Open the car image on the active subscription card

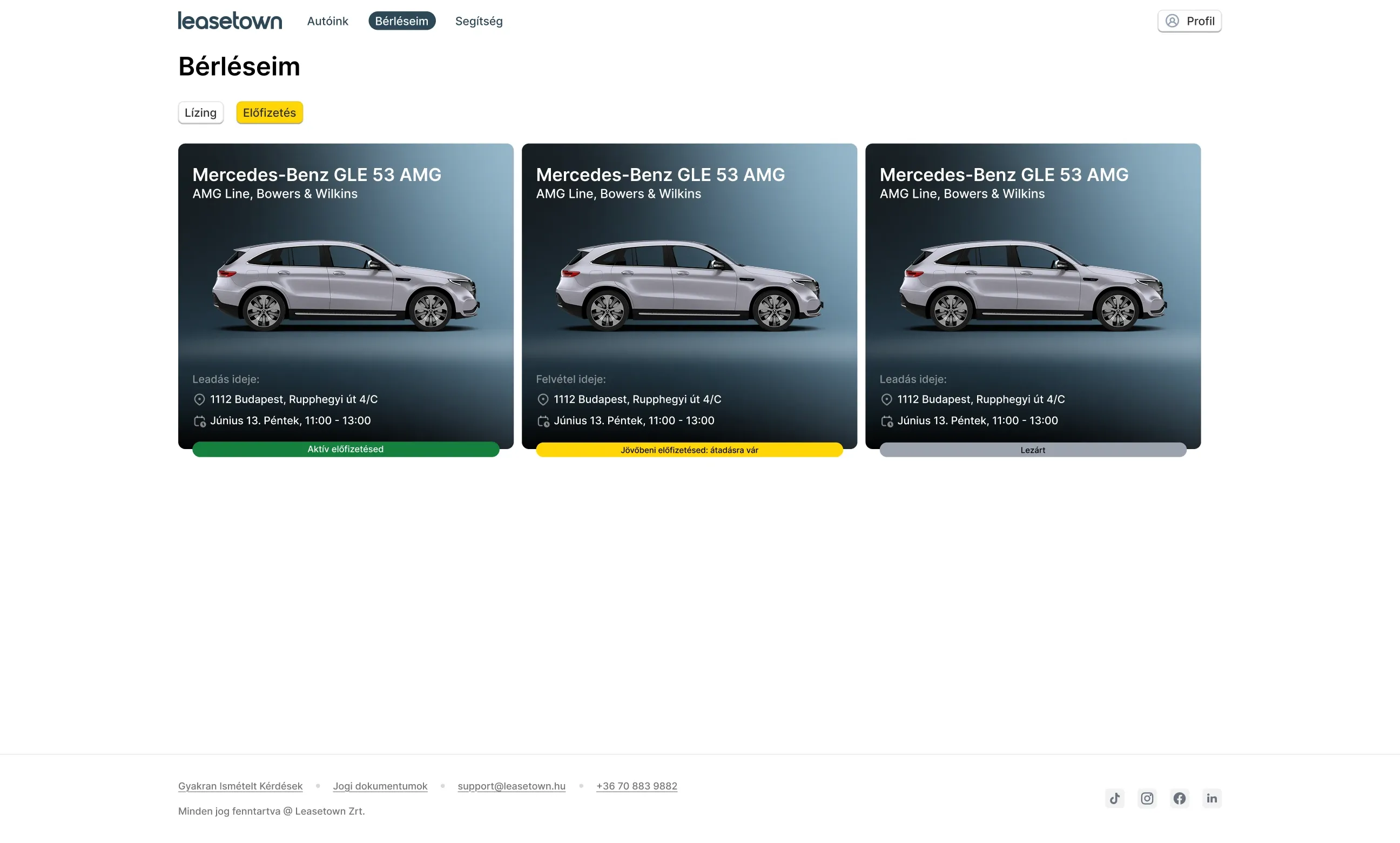coord(346,286)
